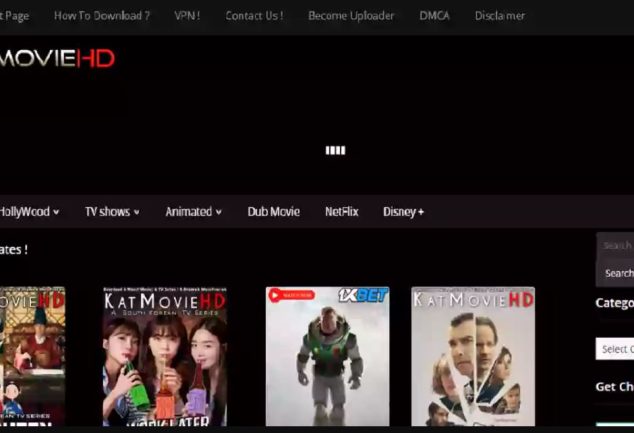Go to Contact Us ! page
This screenshot has width=634, height=433.
254,16
